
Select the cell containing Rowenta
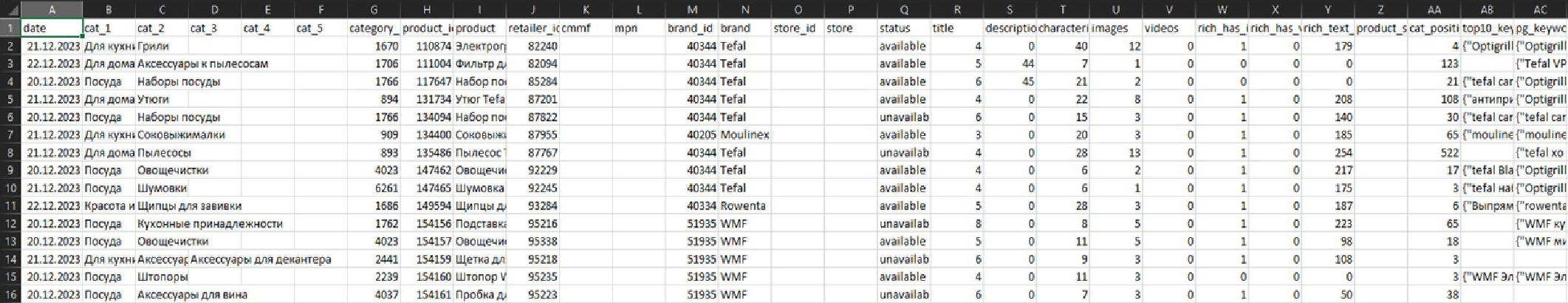(x=745, y=205)
